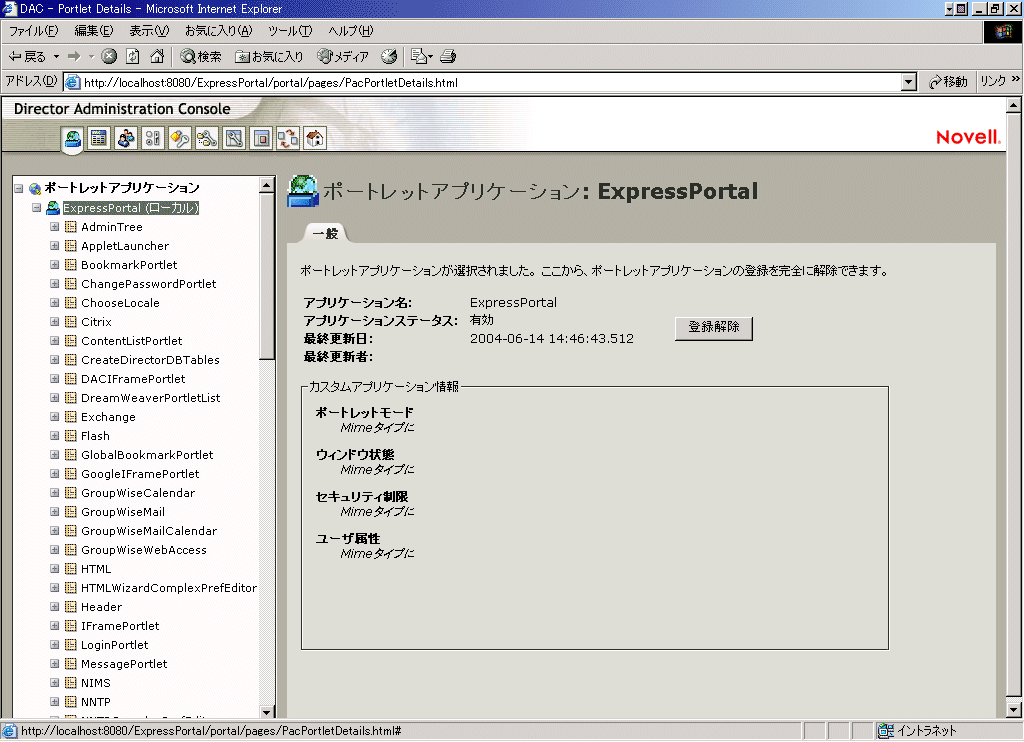Open the sync arrows console icon

pyautogui.click(x=288, y=138)
